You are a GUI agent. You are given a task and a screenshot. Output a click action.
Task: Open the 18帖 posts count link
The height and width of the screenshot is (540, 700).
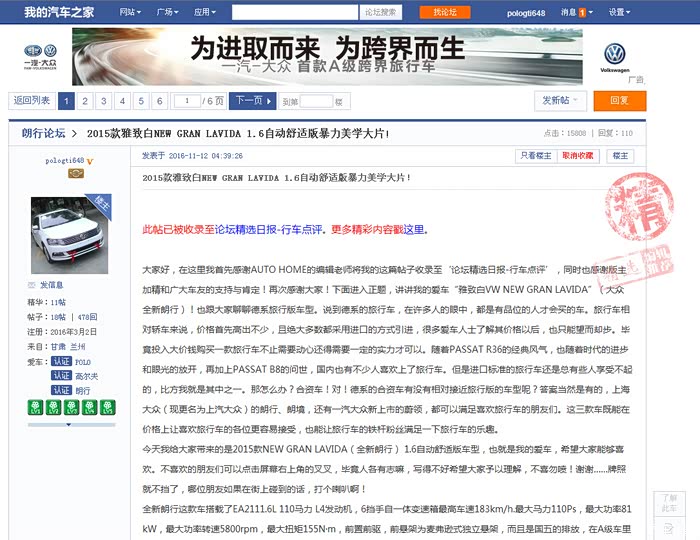pos(58,317)
